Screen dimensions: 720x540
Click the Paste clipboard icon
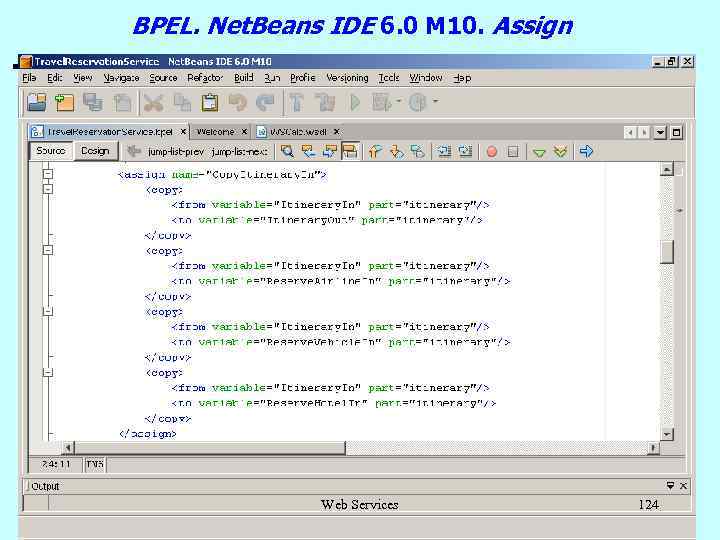210,102
